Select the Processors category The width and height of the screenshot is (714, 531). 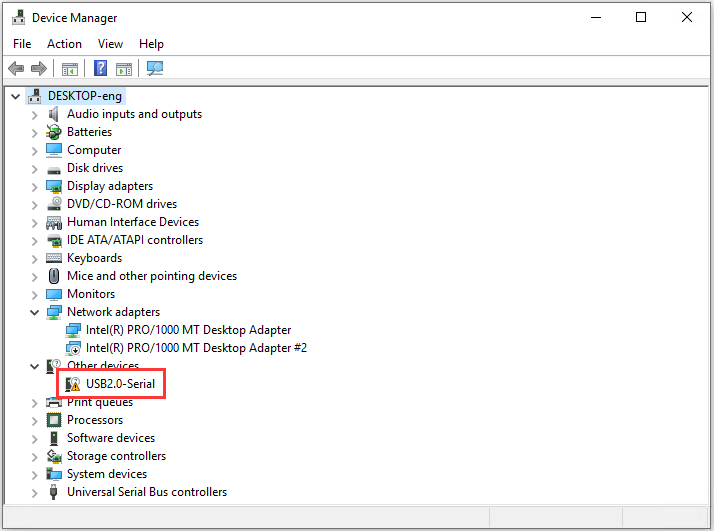click(x=95, y=420)
